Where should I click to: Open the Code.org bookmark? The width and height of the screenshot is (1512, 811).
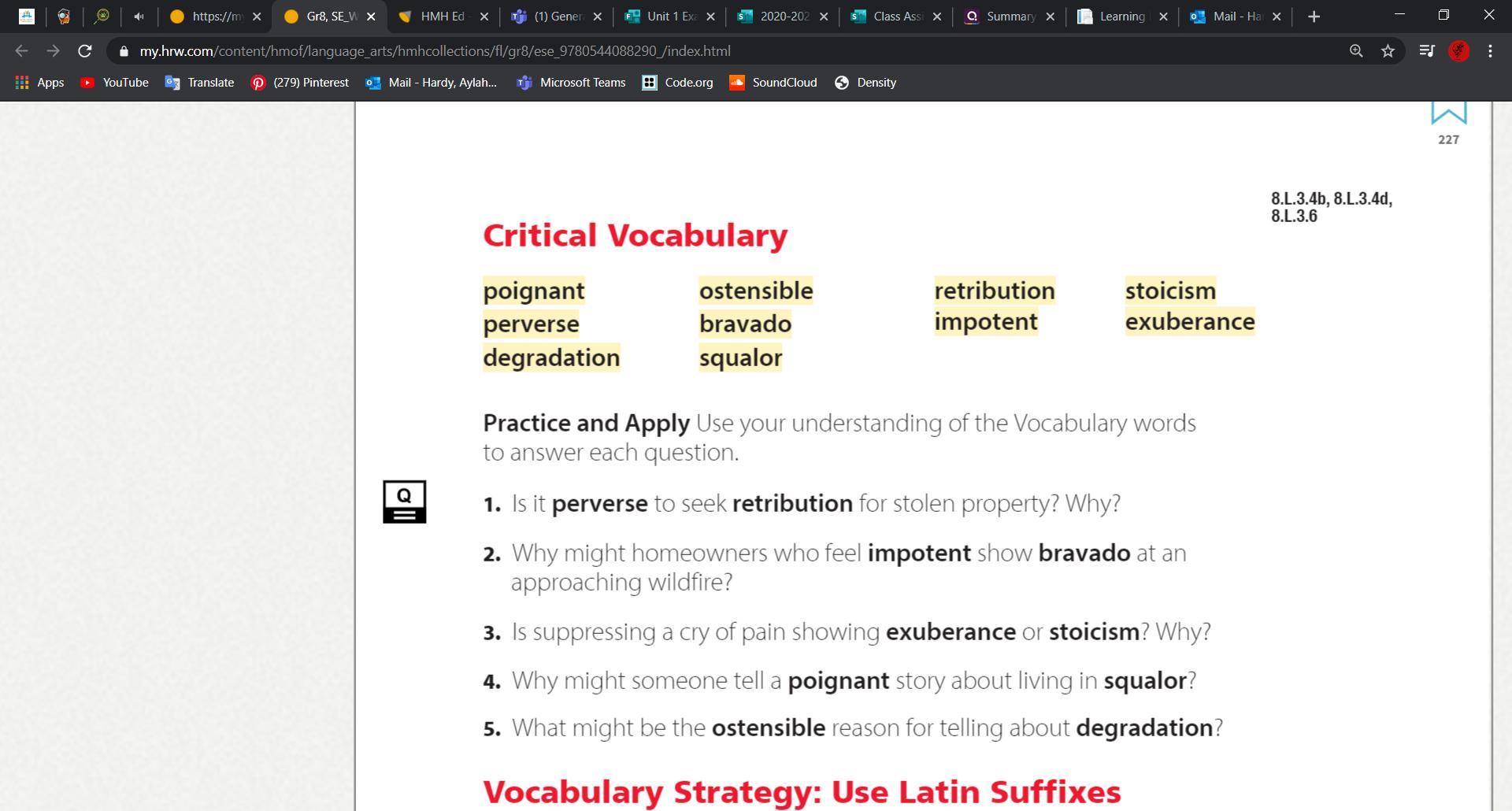click(677, 83)
